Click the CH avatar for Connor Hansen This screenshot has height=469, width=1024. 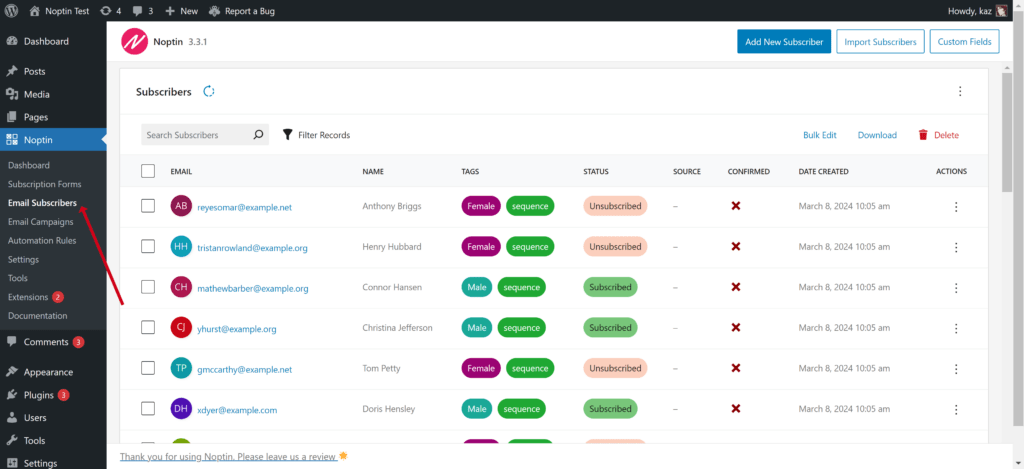[181, 287]
